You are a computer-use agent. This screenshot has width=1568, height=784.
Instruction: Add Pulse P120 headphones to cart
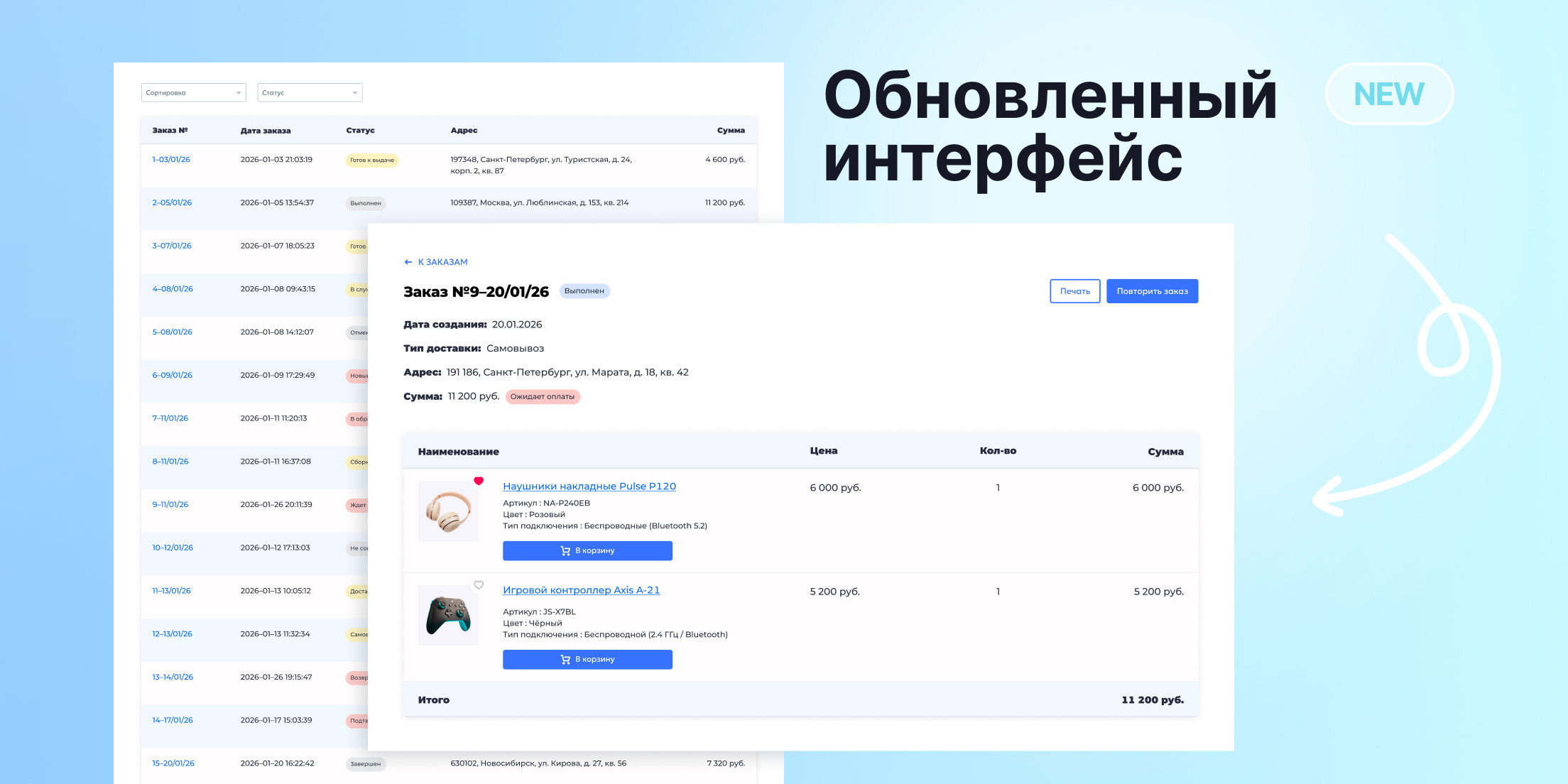click(x=587, y=551)
